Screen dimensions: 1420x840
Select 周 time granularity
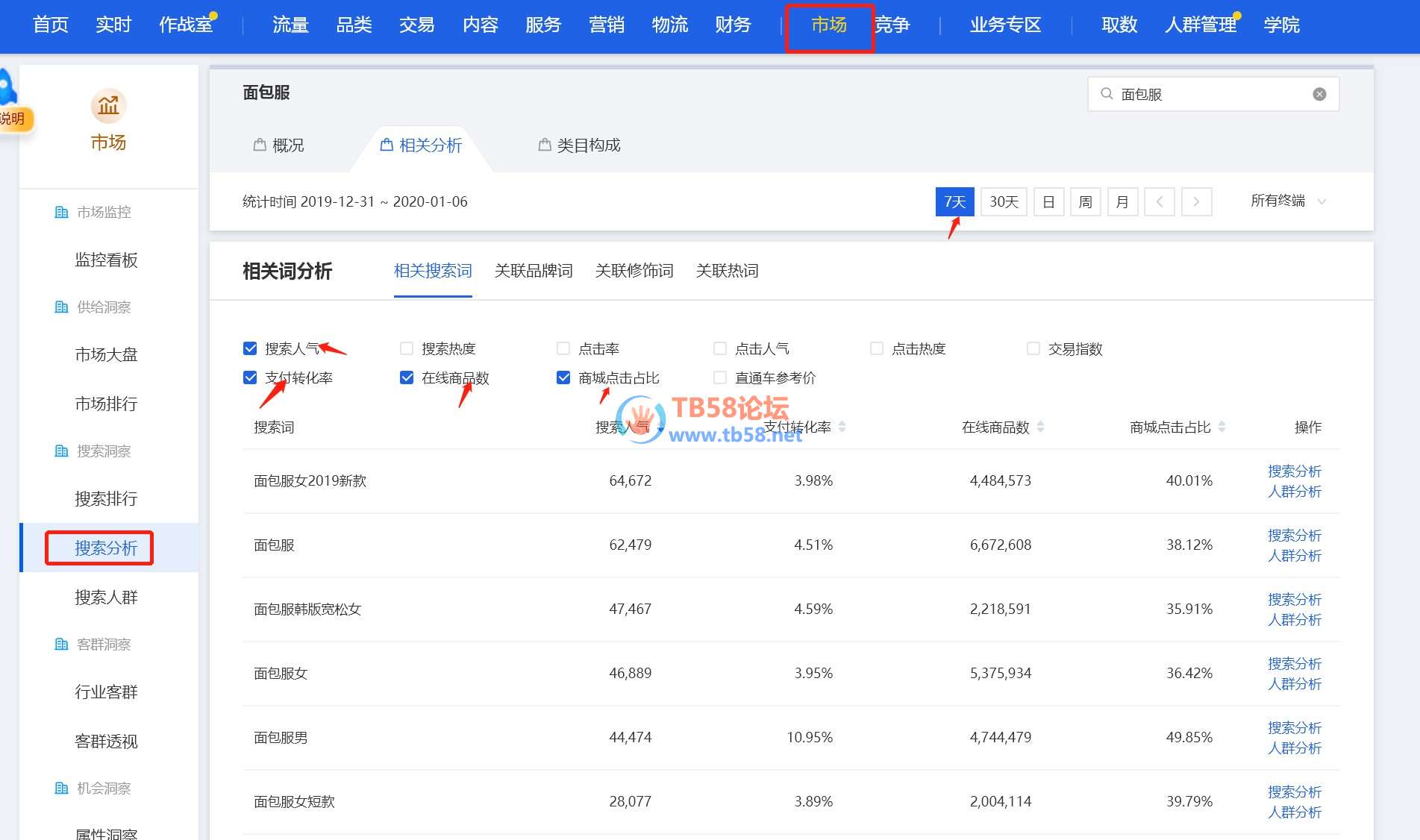(1086, 201)
